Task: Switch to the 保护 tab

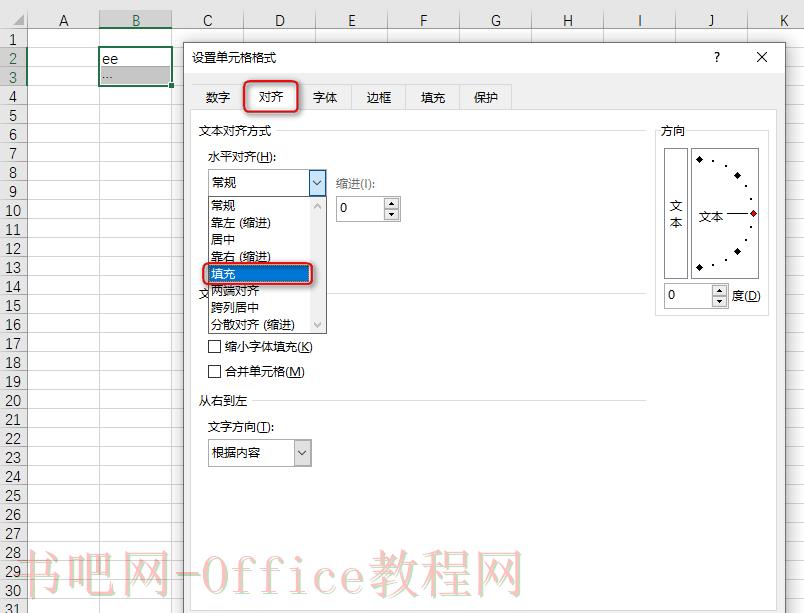Action: [x=486, y=97]
